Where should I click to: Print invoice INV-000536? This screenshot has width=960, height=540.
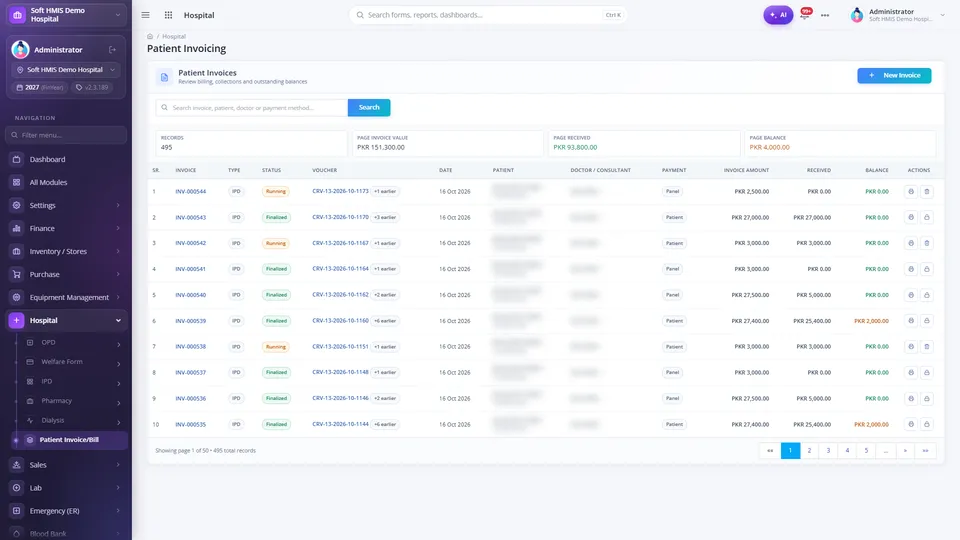(x=911, y=399)
